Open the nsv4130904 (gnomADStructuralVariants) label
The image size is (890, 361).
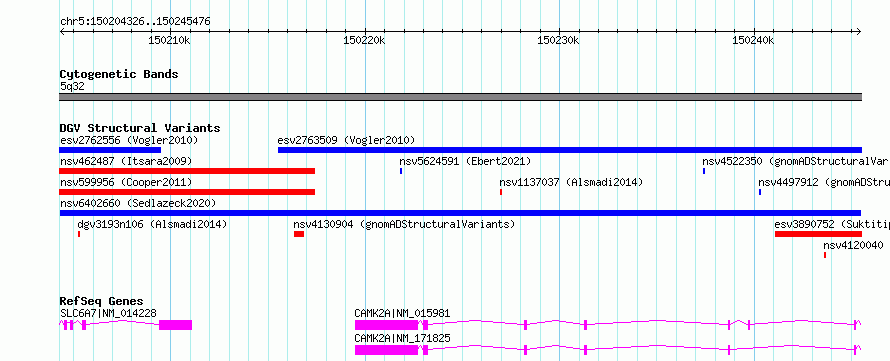point(404,224)
